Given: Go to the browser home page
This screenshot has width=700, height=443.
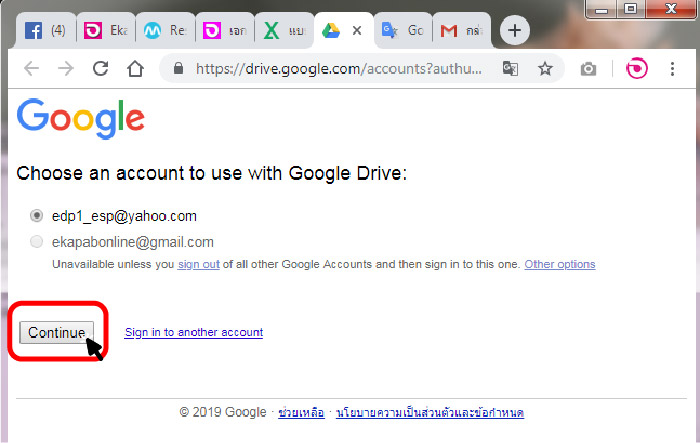Looking at the screenshot, I should pyautogui.click(x=135, y=69).
